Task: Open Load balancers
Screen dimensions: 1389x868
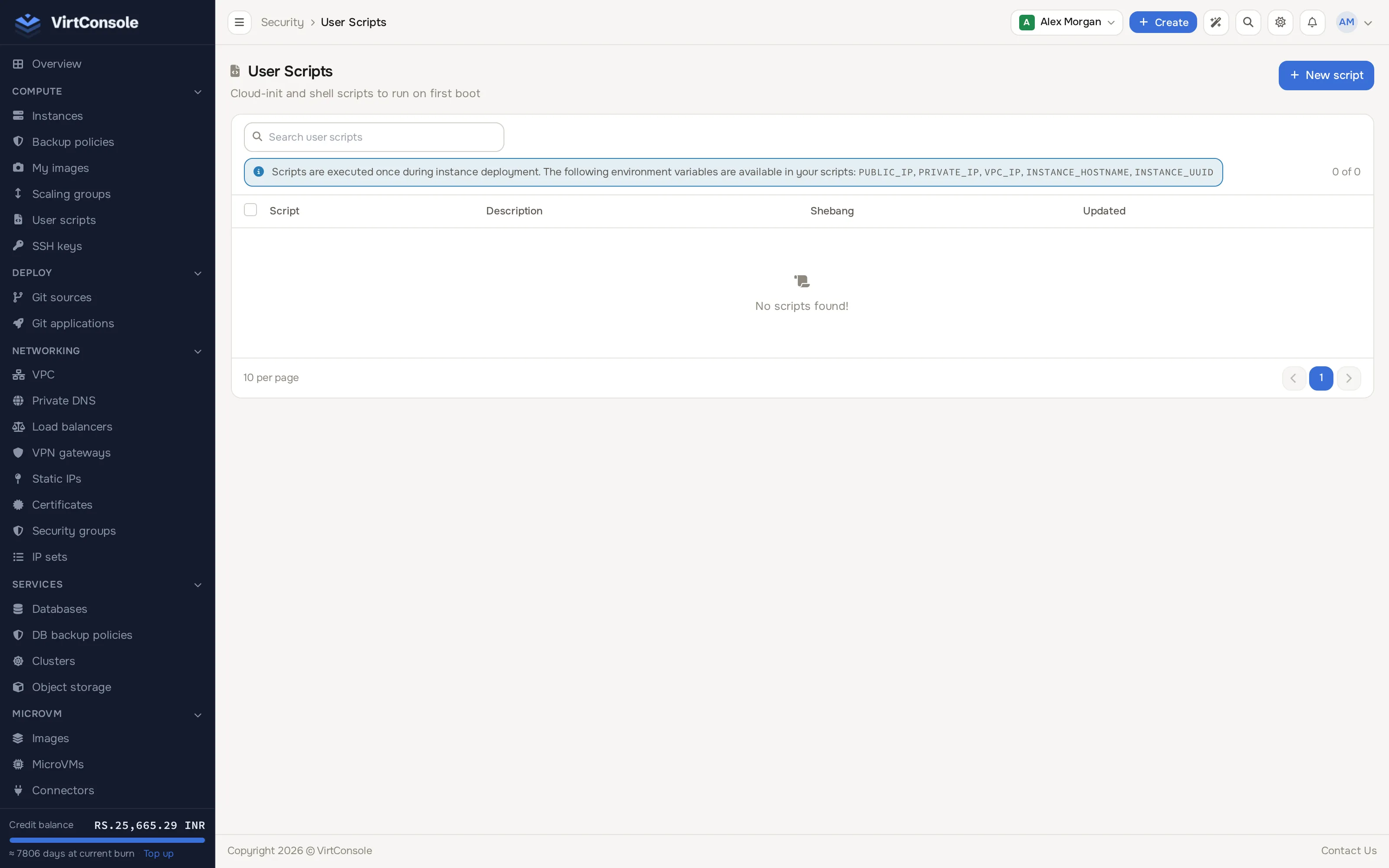Action: point(107,427)
